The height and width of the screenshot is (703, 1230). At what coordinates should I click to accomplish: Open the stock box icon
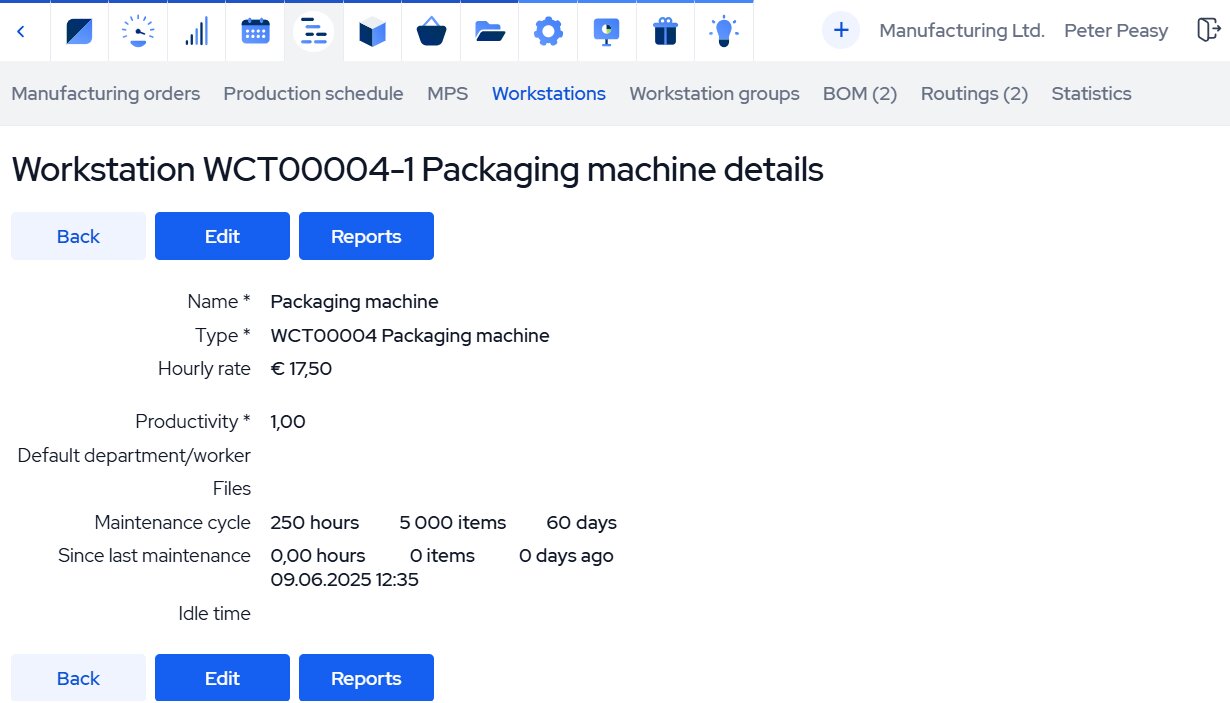pyautogui.click(x=372, y=32)
